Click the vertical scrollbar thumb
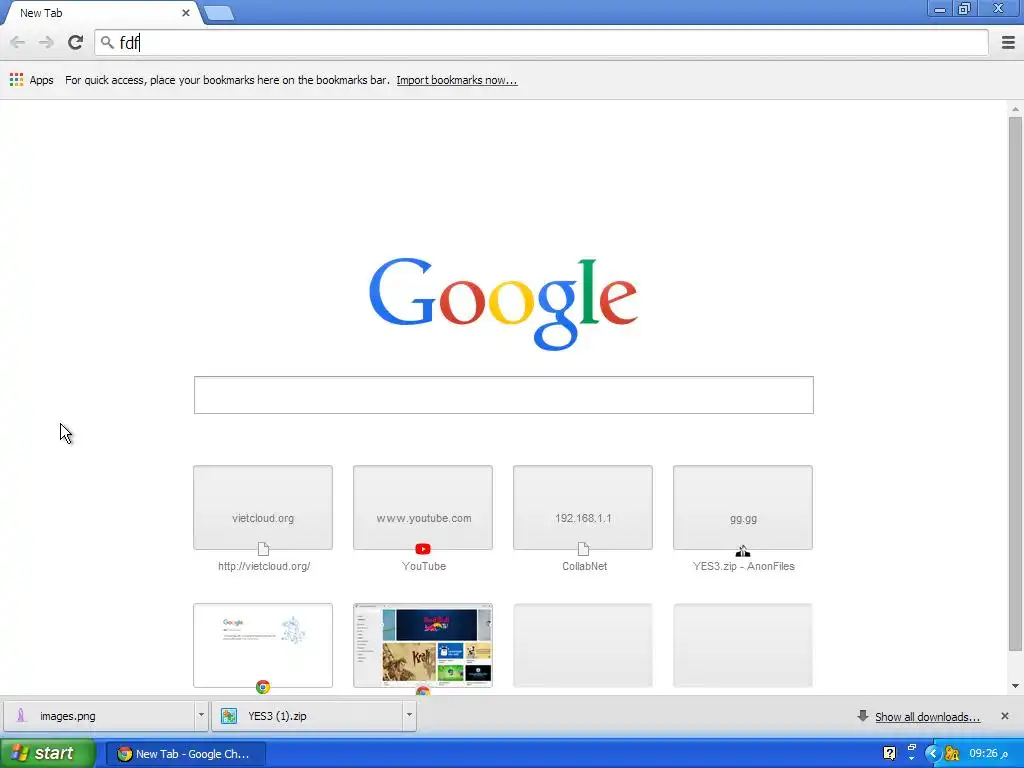 [1015, 384]
